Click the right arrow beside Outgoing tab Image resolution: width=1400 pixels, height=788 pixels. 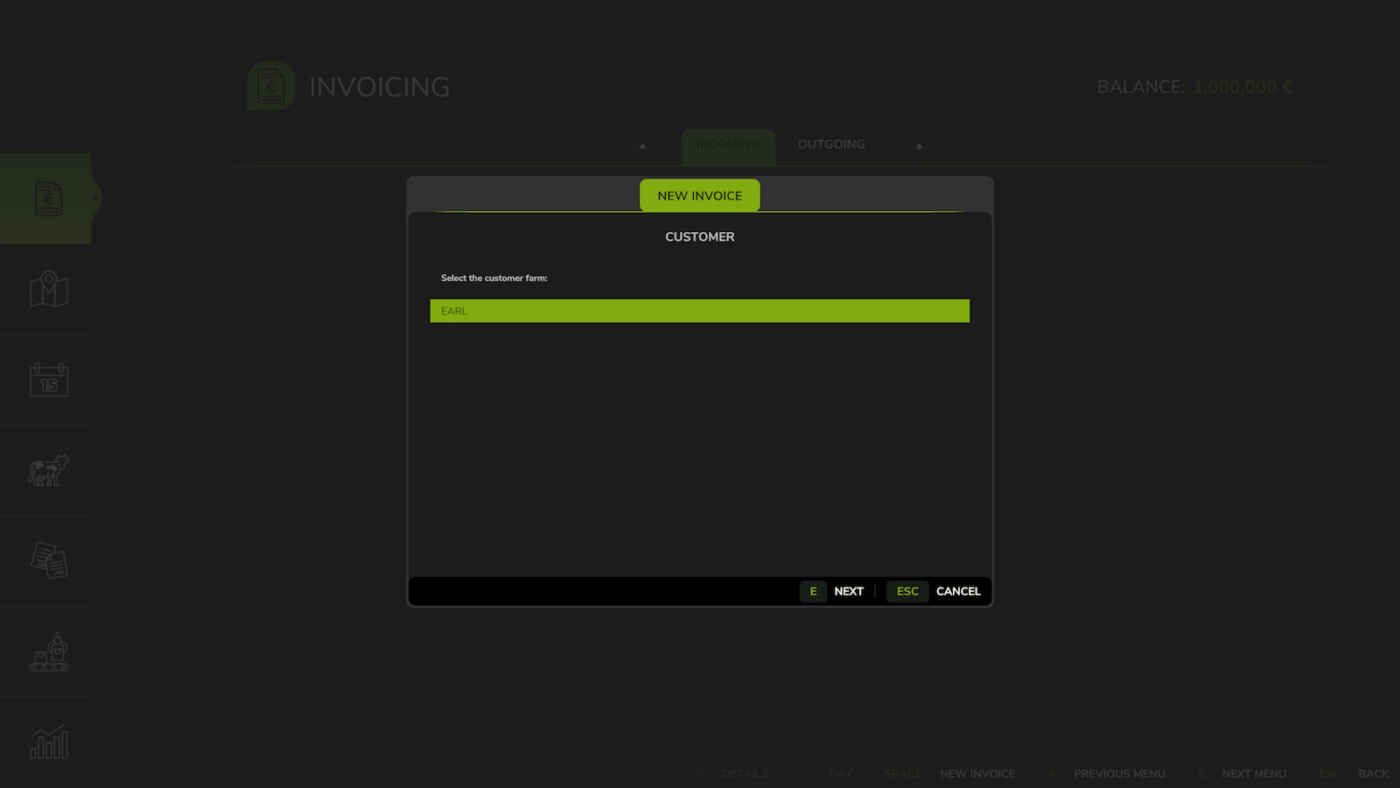coord(919,146)
